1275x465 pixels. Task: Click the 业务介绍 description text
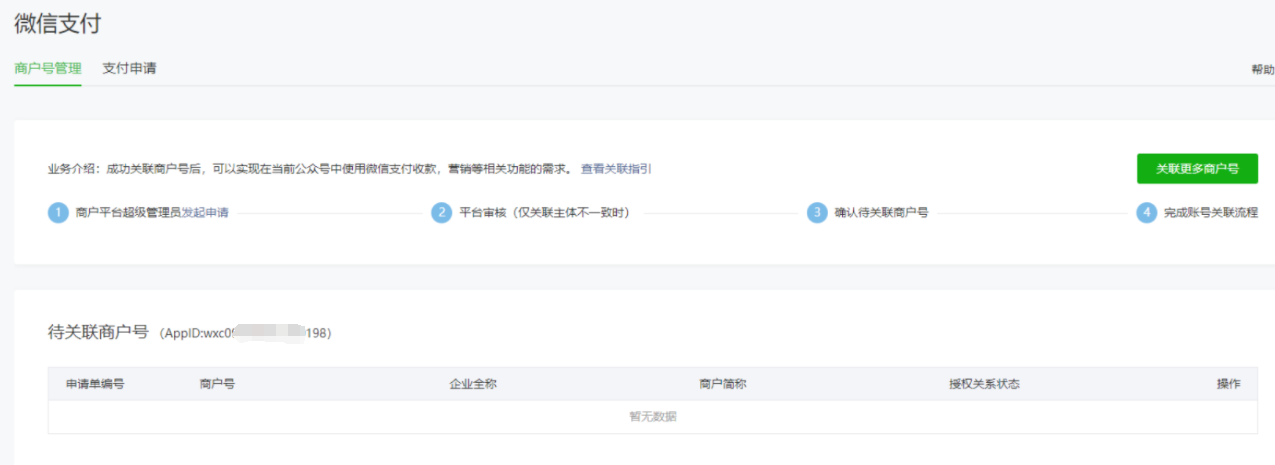pos(311,169)
